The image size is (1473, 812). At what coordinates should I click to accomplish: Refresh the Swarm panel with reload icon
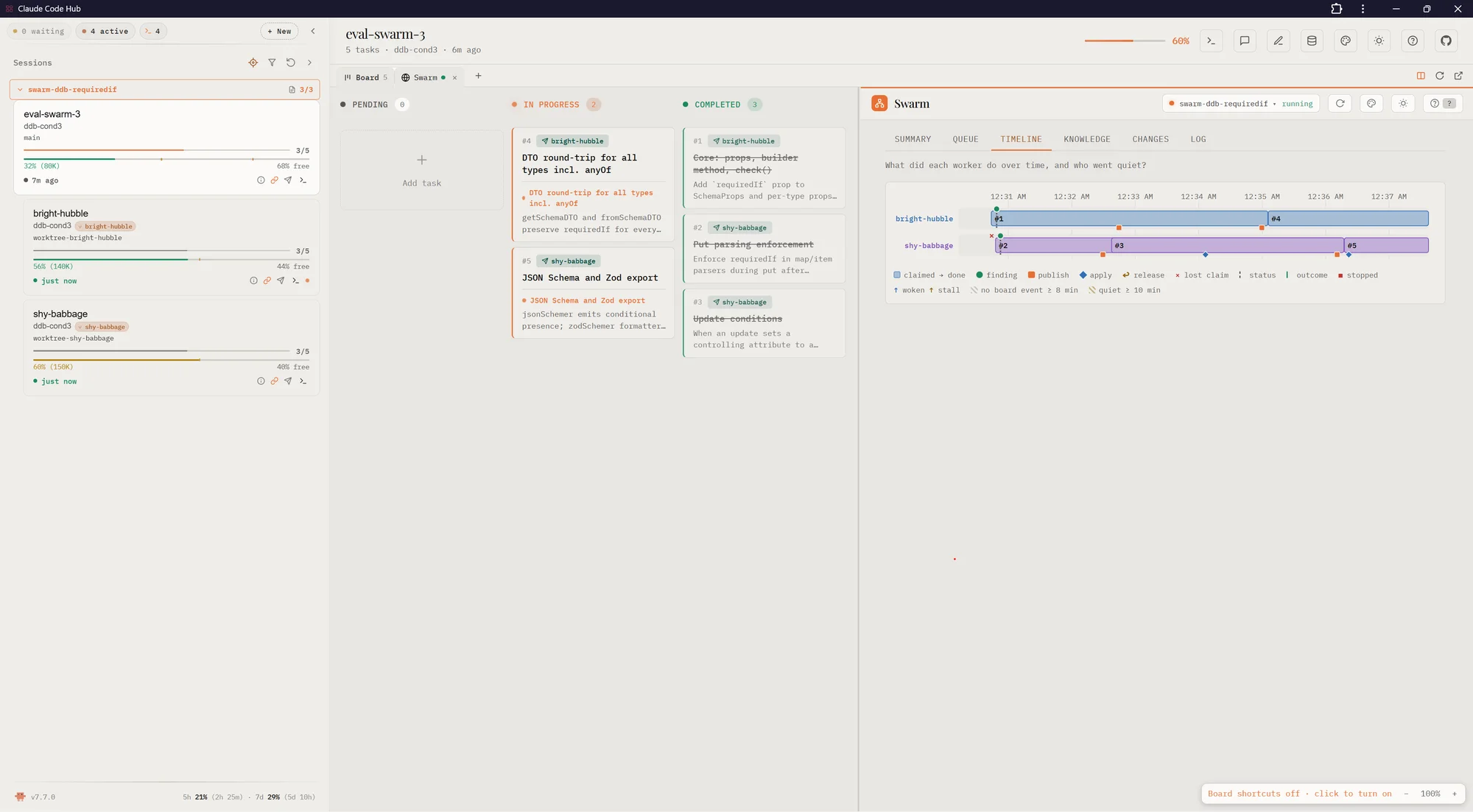tap(1340, 104)
